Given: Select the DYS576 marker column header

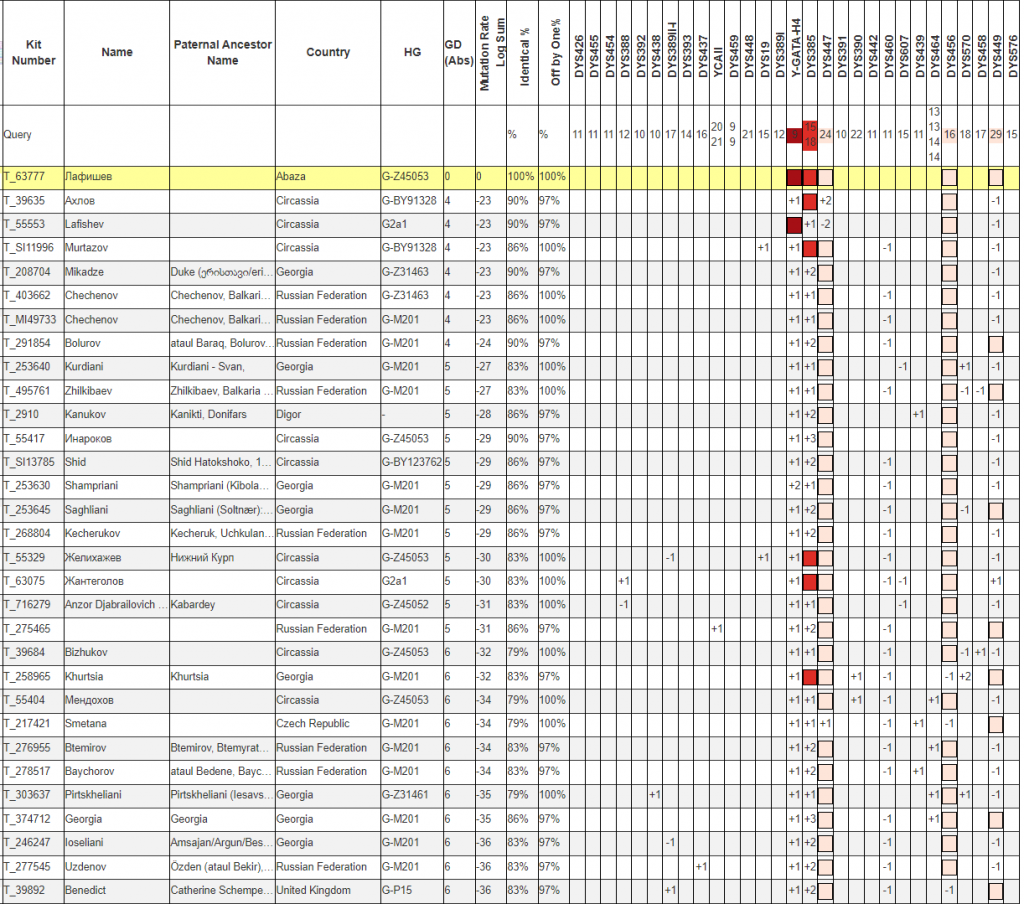Looking at the screenshot, I should tap(1012, 56).
